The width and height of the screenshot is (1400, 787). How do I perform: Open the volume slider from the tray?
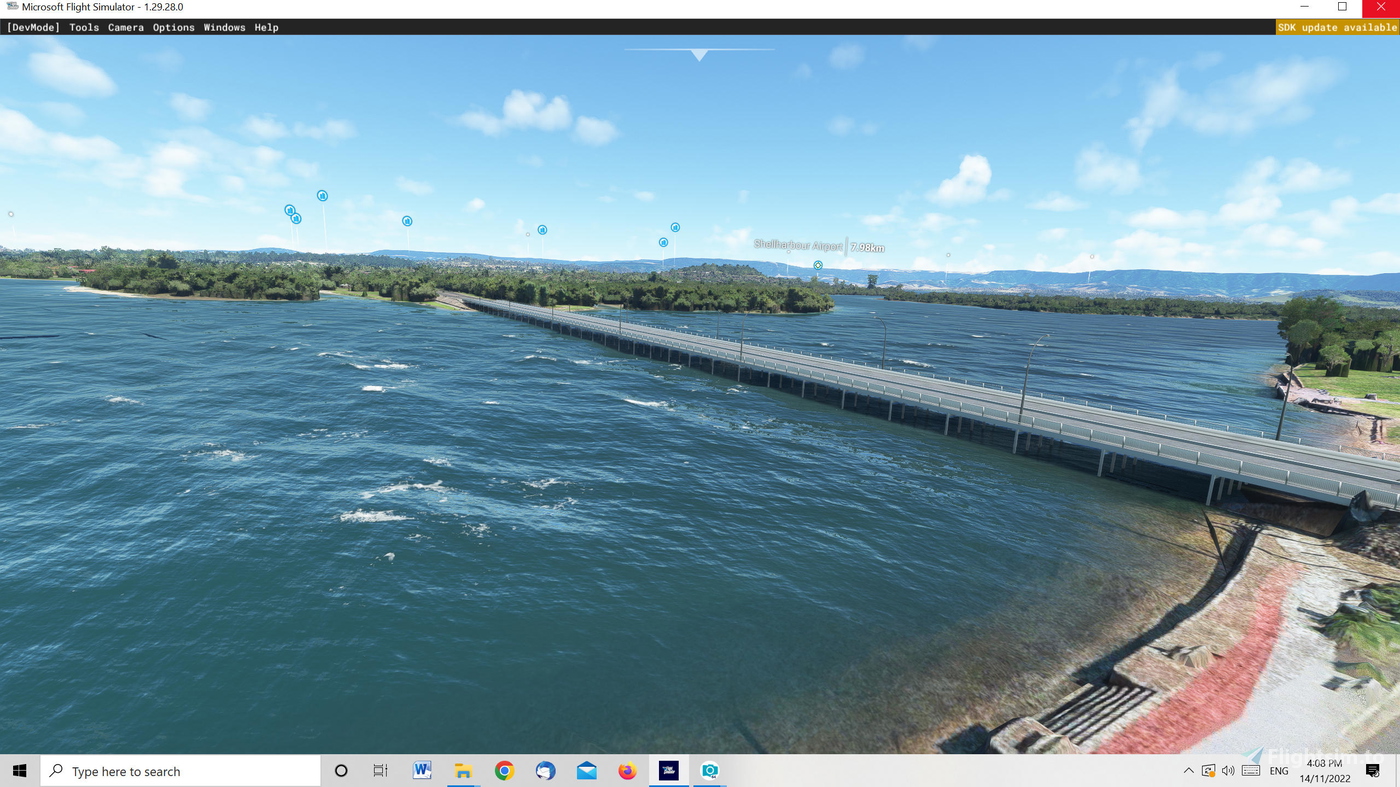tap(1227, 770)
